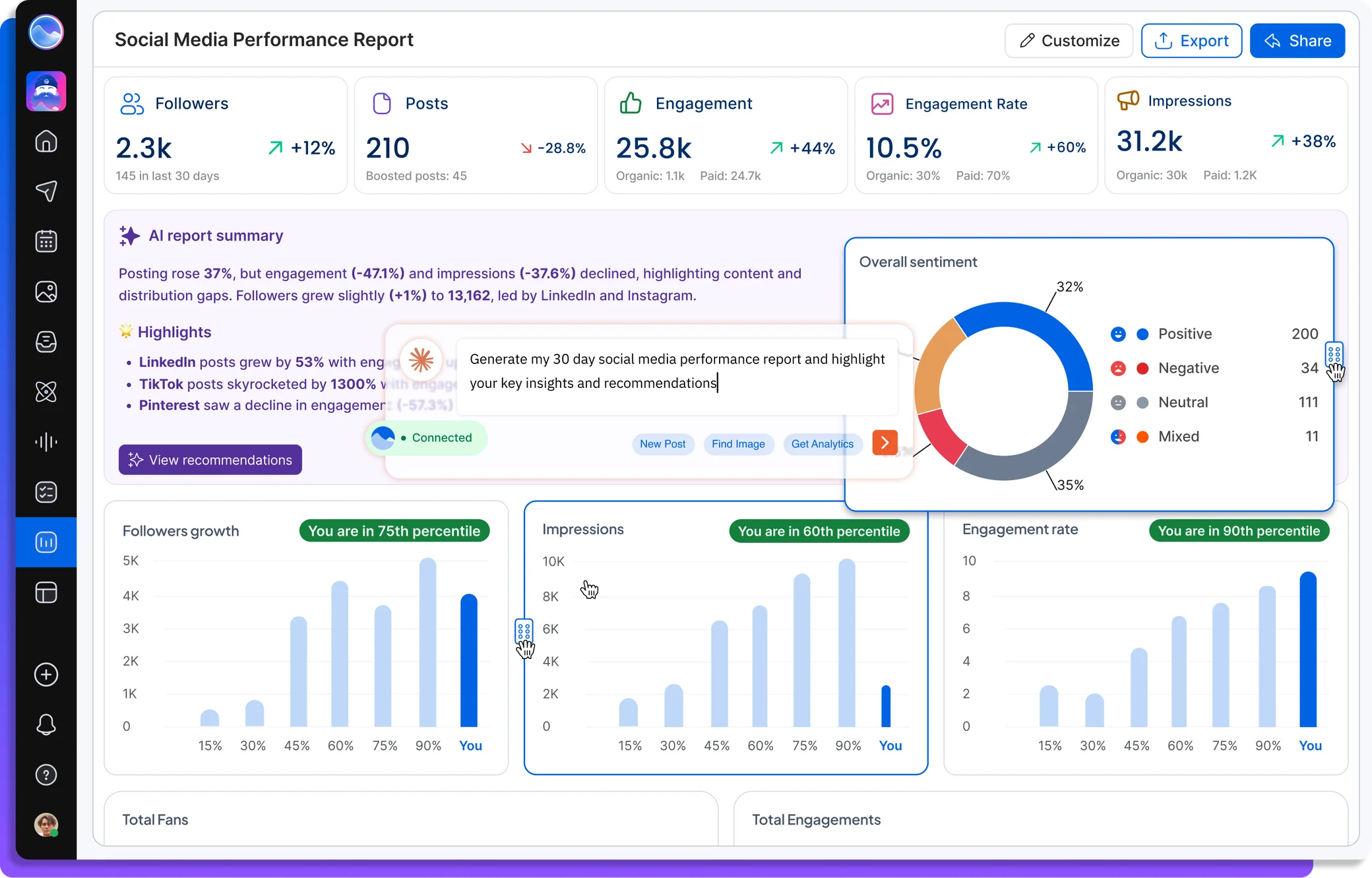Open the calendar icon in sidebar
The height and width of the screenshot is (878, 1372).
click(46, 241)
